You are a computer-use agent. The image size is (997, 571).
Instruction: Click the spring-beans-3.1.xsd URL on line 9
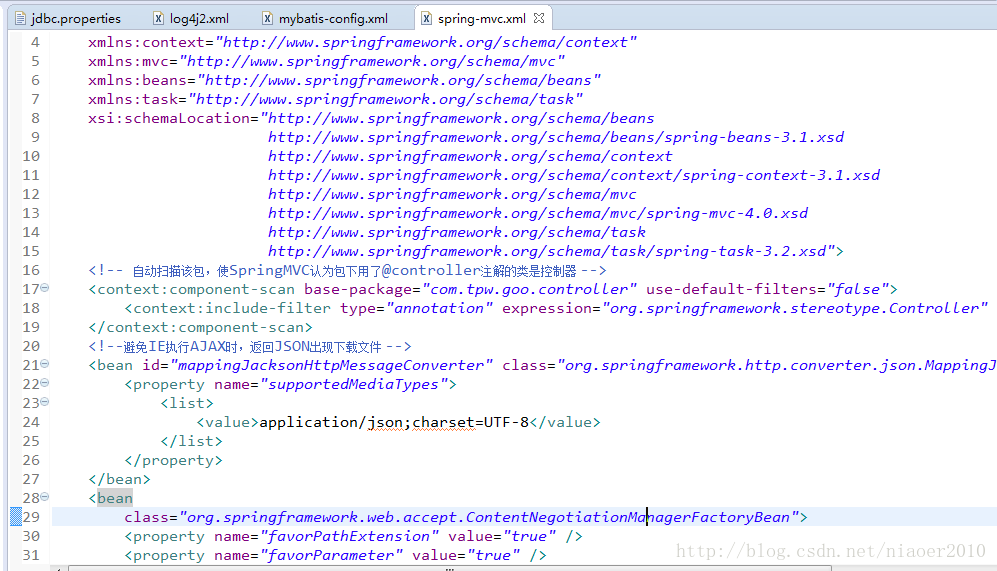pyautogui.click(x=556, y=137)
